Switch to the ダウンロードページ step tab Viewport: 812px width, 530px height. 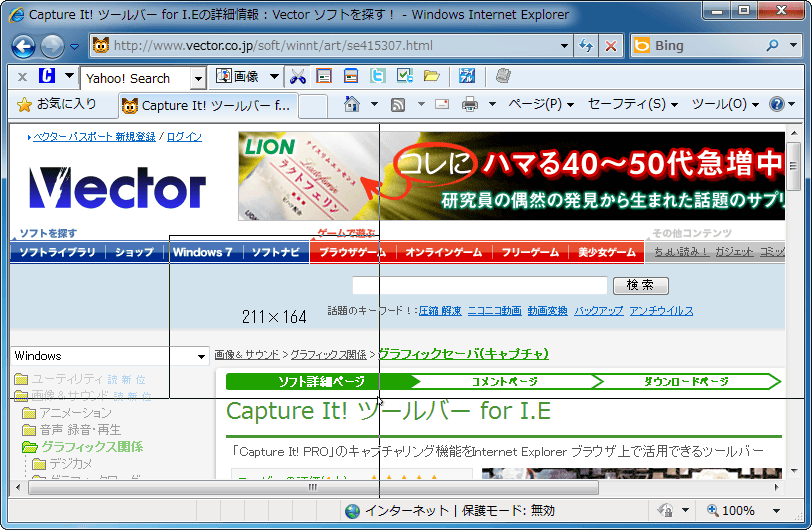pyautogui.click(x=686, y=382)
